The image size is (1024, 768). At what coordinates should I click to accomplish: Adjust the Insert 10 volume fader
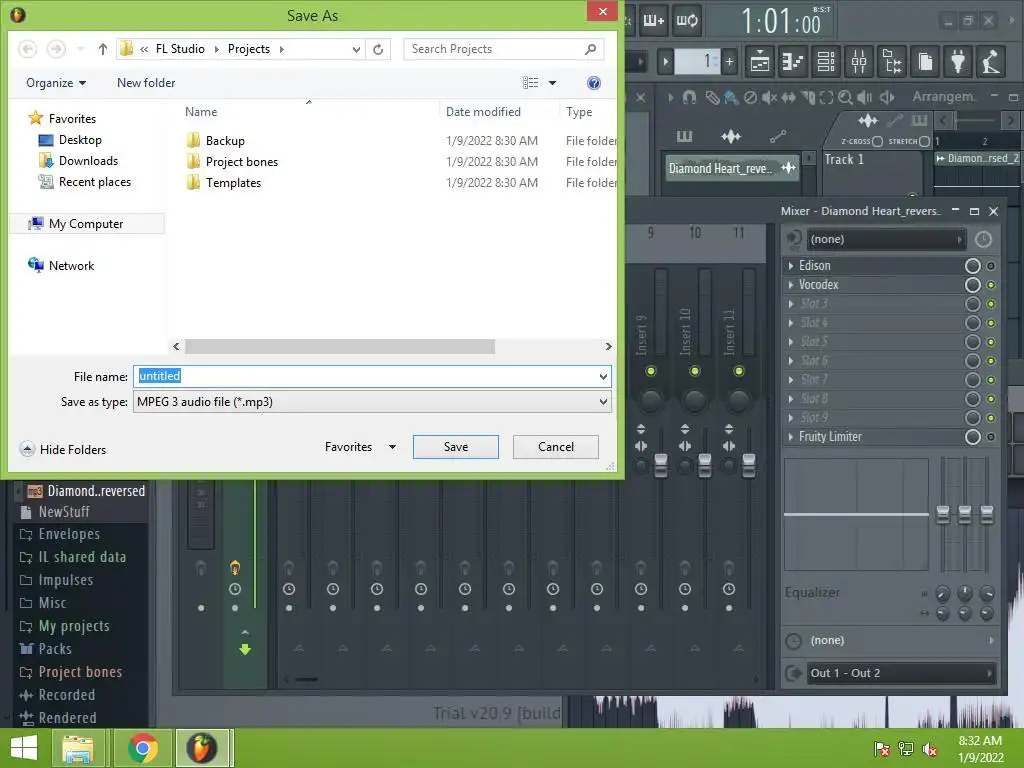705,464
